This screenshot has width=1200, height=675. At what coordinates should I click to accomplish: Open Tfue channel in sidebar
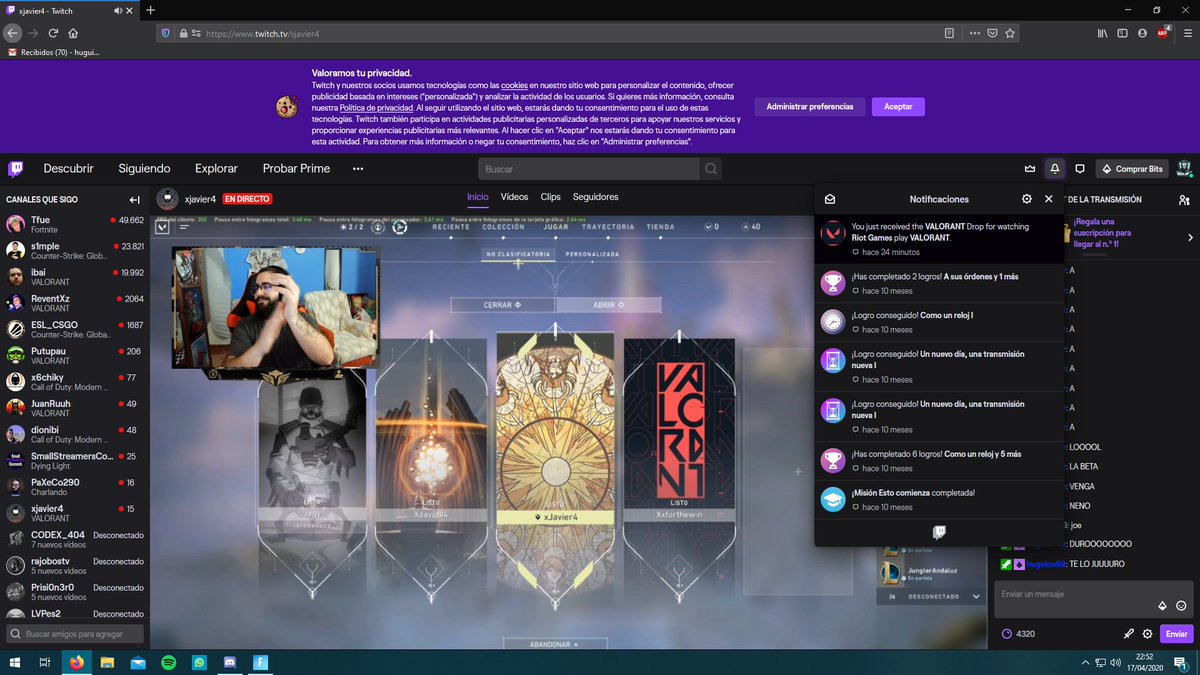click(x=75, y=224)
